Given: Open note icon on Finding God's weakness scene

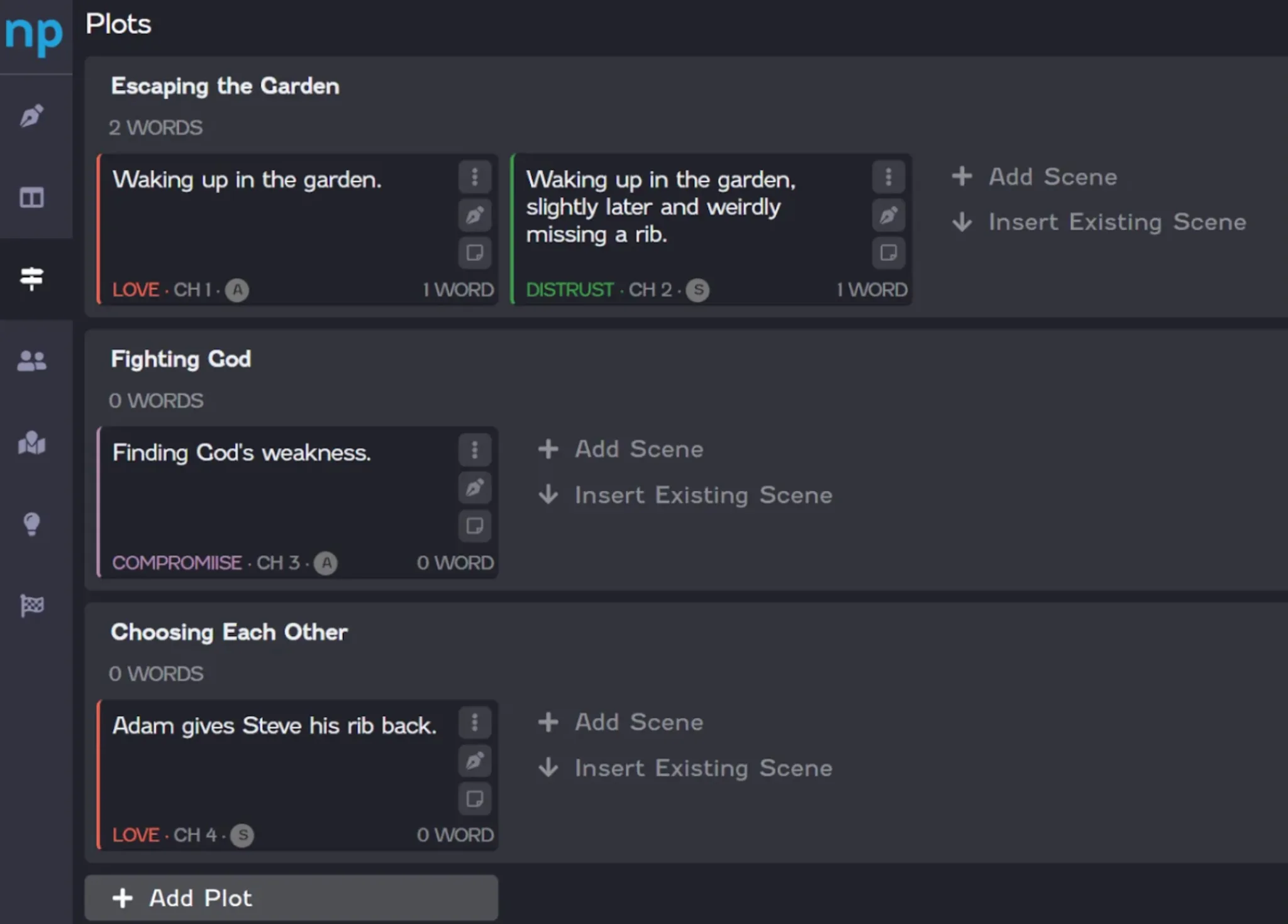Looking at the screenshot, I should click(x=475, y=525).
